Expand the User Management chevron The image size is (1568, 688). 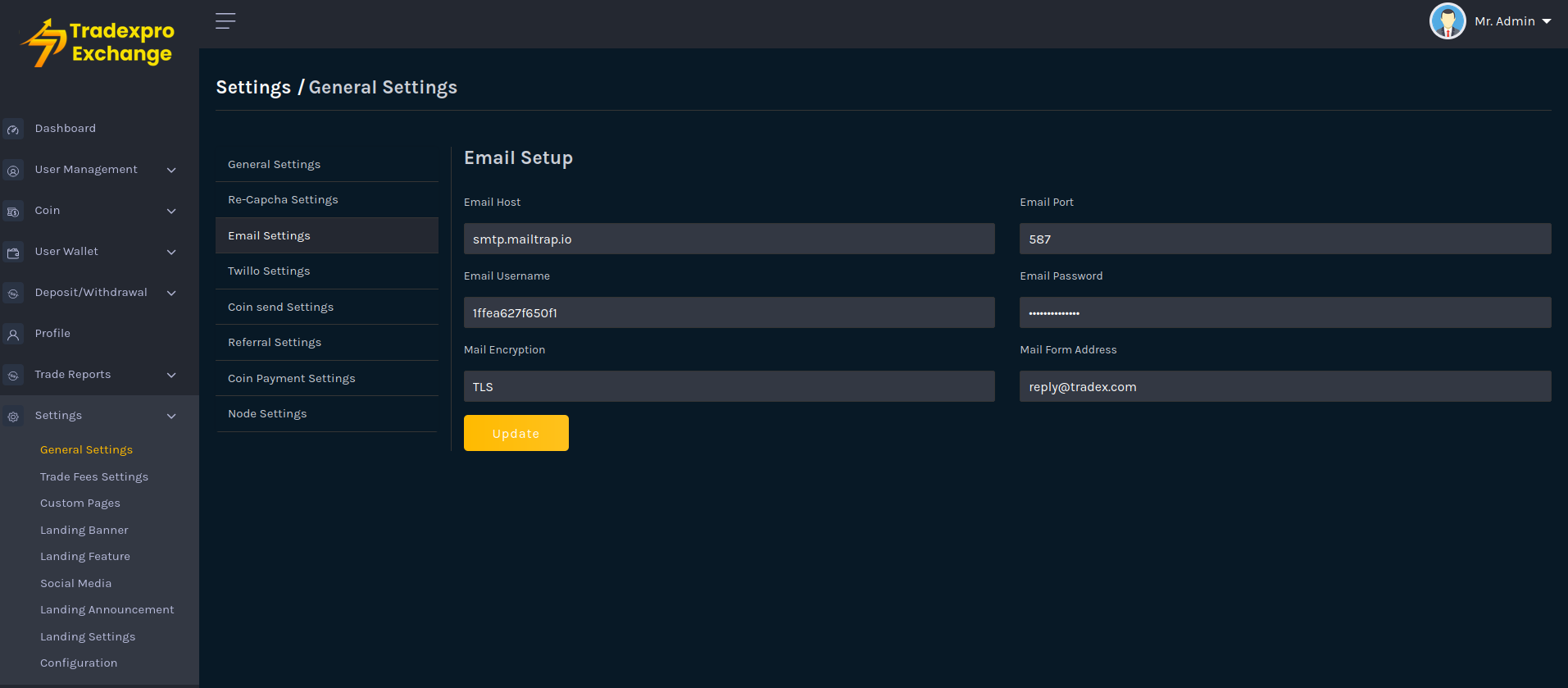coord(171,171)
